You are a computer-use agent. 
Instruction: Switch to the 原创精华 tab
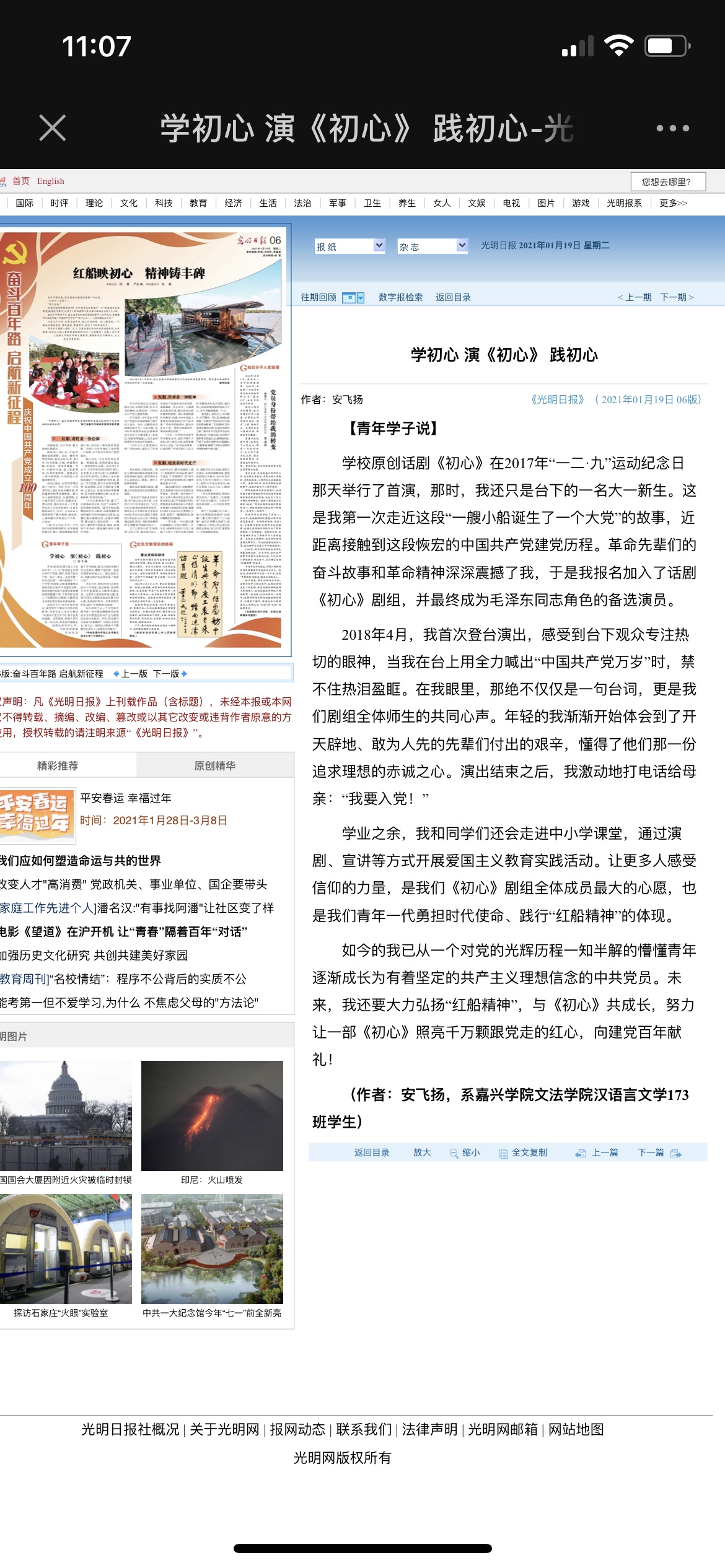click(x=214, y=765)
